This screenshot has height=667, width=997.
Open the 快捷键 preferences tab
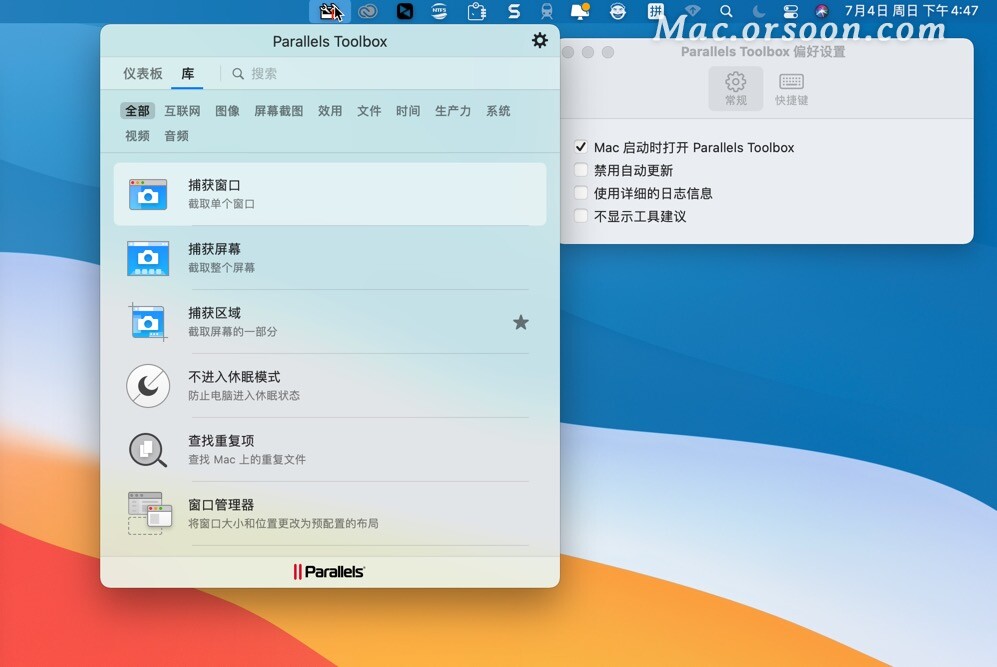[x=791, y=88]
